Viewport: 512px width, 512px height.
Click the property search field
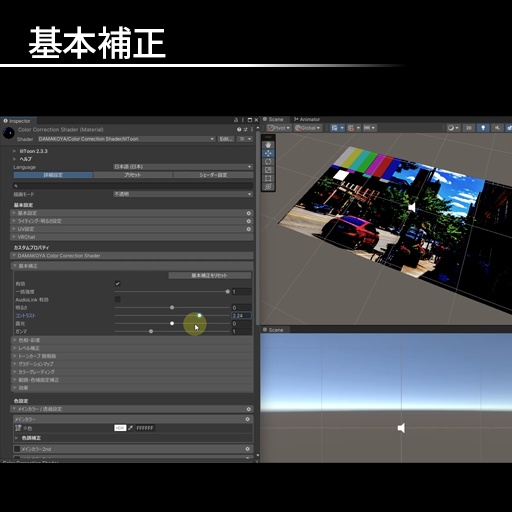click(x=133, y=186)
